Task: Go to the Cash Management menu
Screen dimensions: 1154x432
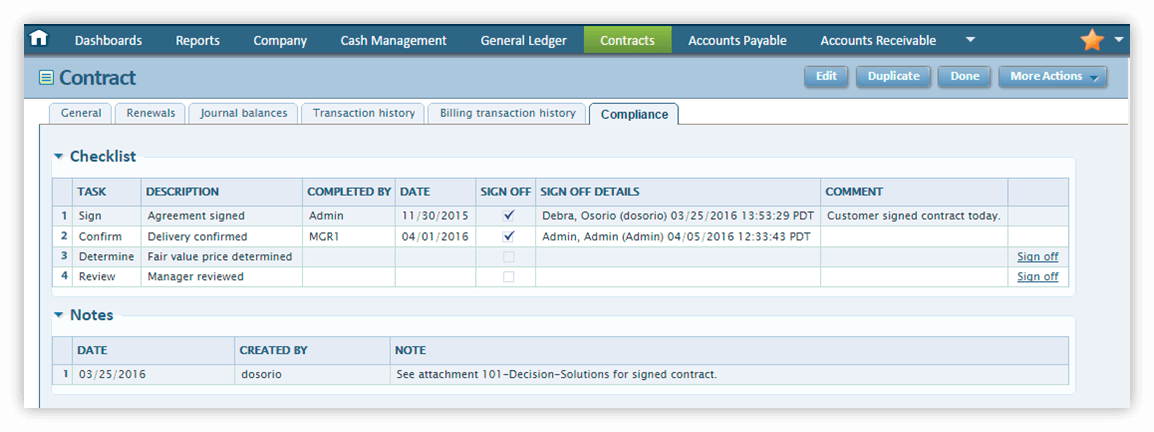Action: tap(393, 41)
